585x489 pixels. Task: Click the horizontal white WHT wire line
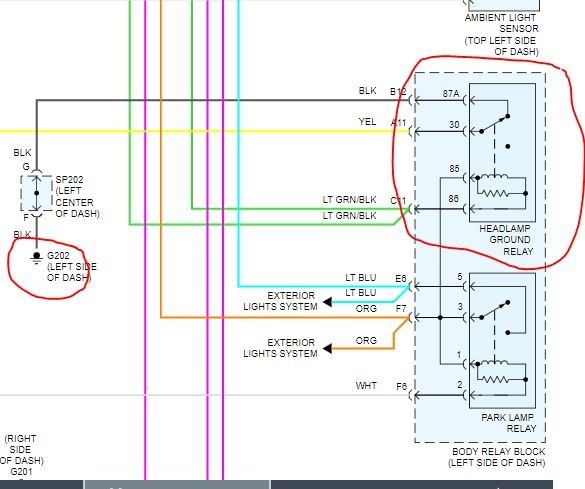point(204,395)
